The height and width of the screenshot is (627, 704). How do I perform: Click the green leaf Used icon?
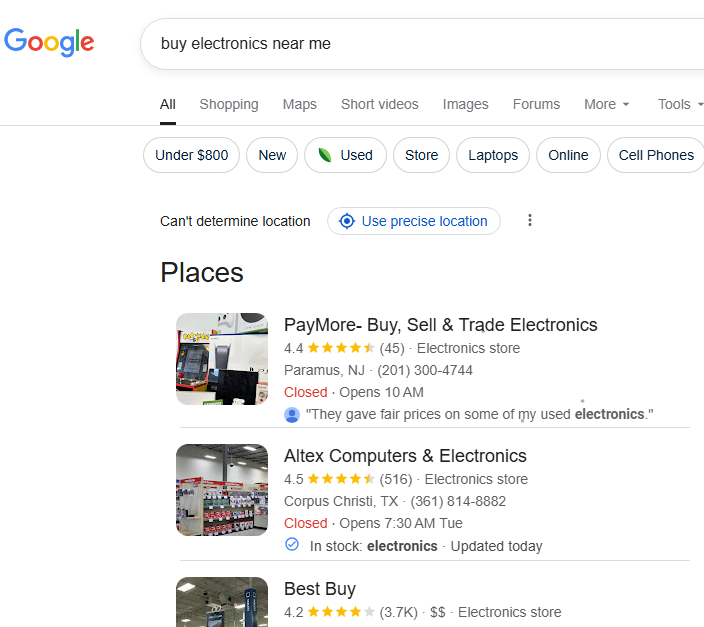tap(324, 155)
